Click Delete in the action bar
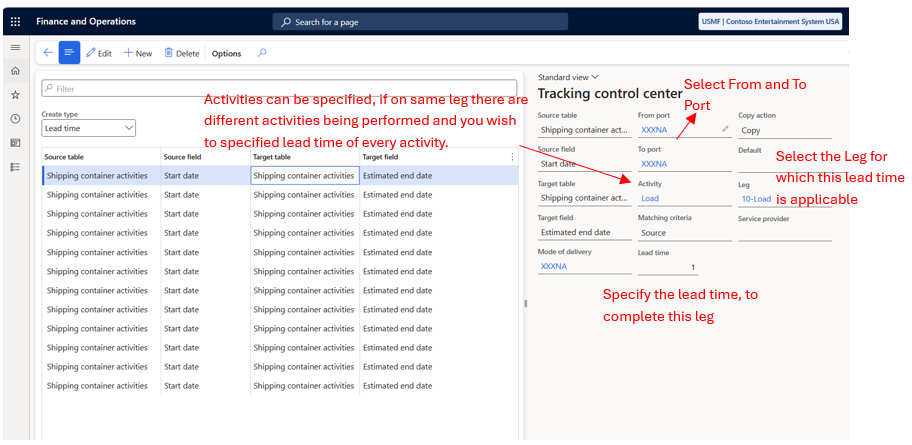The height and width of the screenshot is (445, 912). (181, 54)
